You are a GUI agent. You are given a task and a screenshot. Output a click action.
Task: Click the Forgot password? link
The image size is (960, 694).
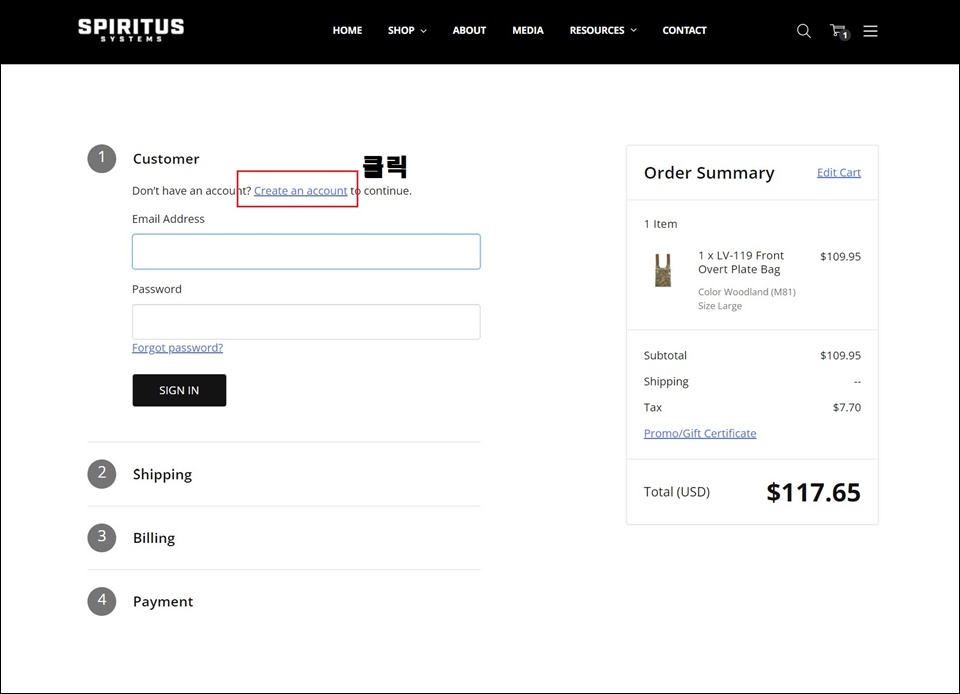(178, 348)
